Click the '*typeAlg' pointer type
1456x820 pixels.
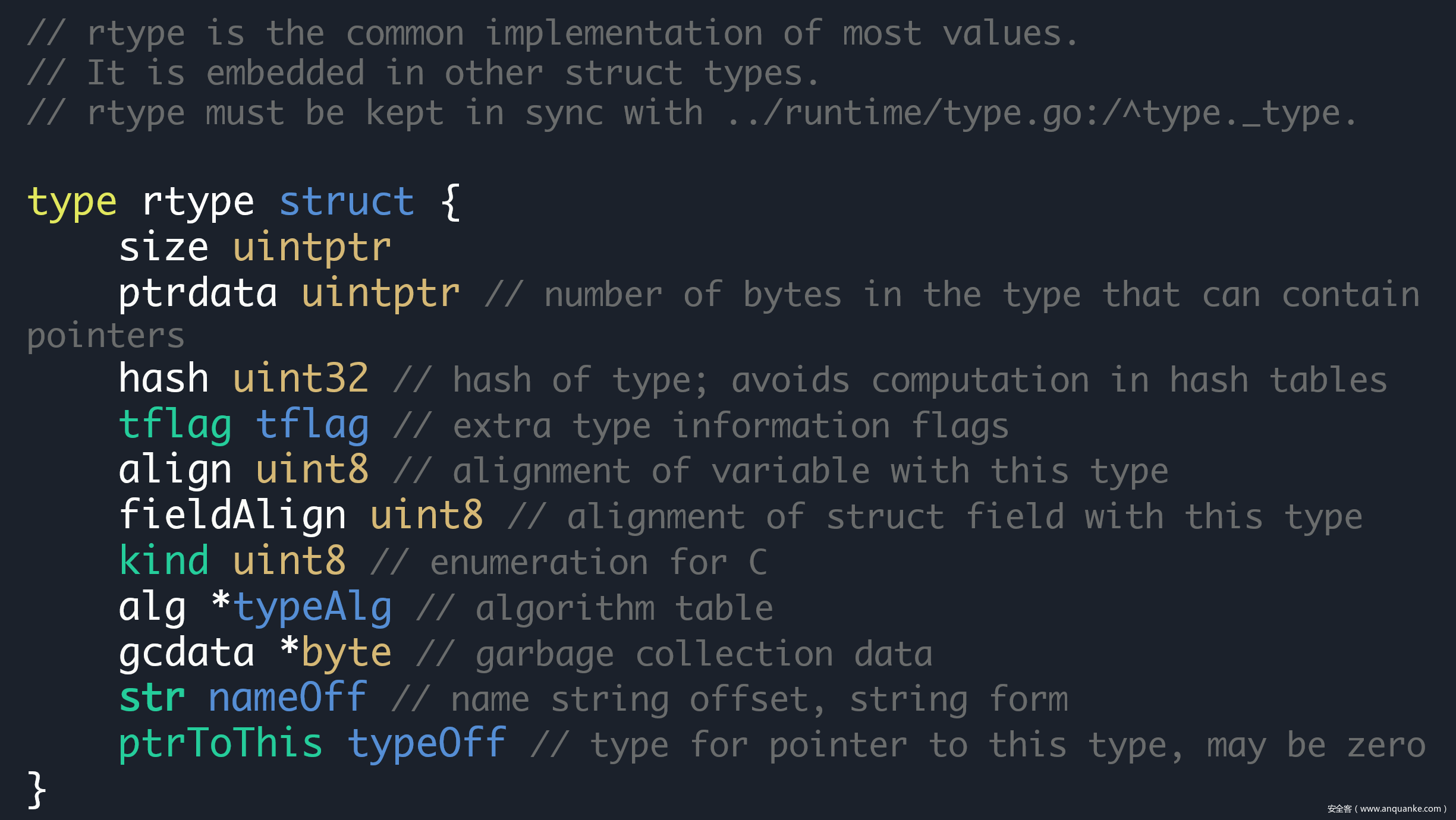coord(302,608)
